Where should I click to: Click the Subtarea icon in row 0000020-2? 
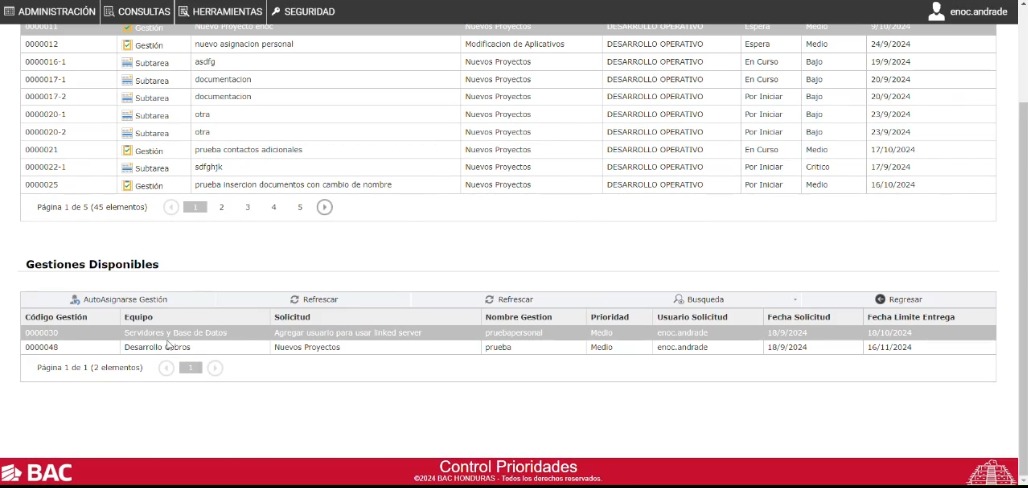[127, 133]
